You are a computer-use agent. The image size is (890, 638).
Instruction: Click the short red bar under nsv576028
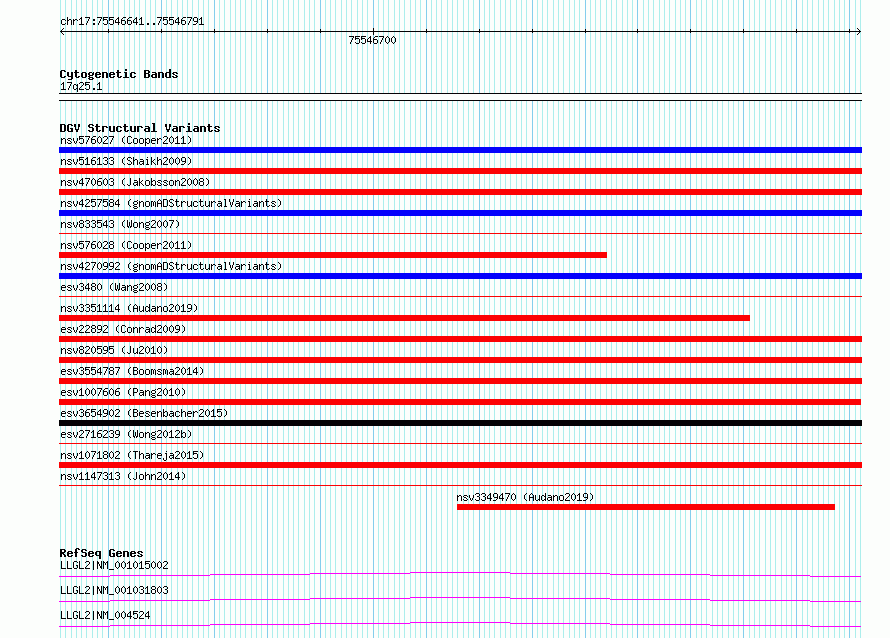point(333,255)
